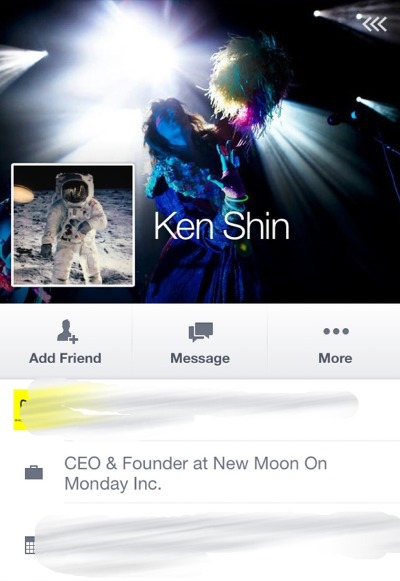Select the Ken Shin profile name
Screen dimensions: 400x581
[x=221, y=226]
